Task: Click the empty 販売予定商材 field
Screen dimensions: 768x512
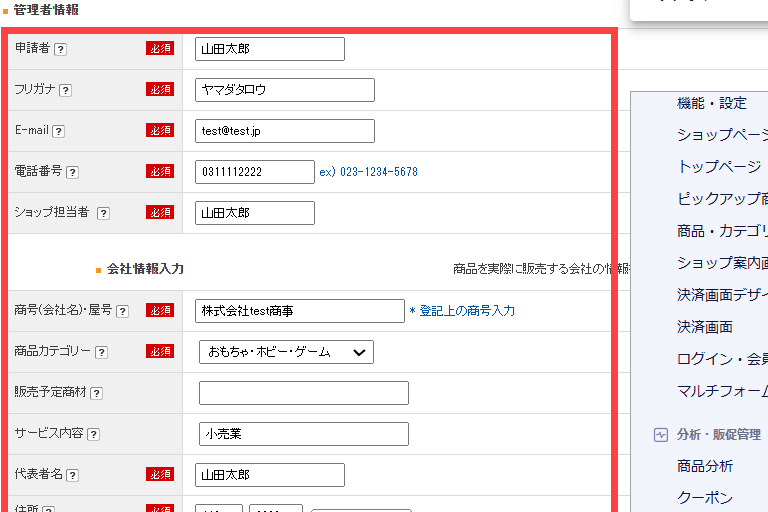Action: tap(304, 393)
